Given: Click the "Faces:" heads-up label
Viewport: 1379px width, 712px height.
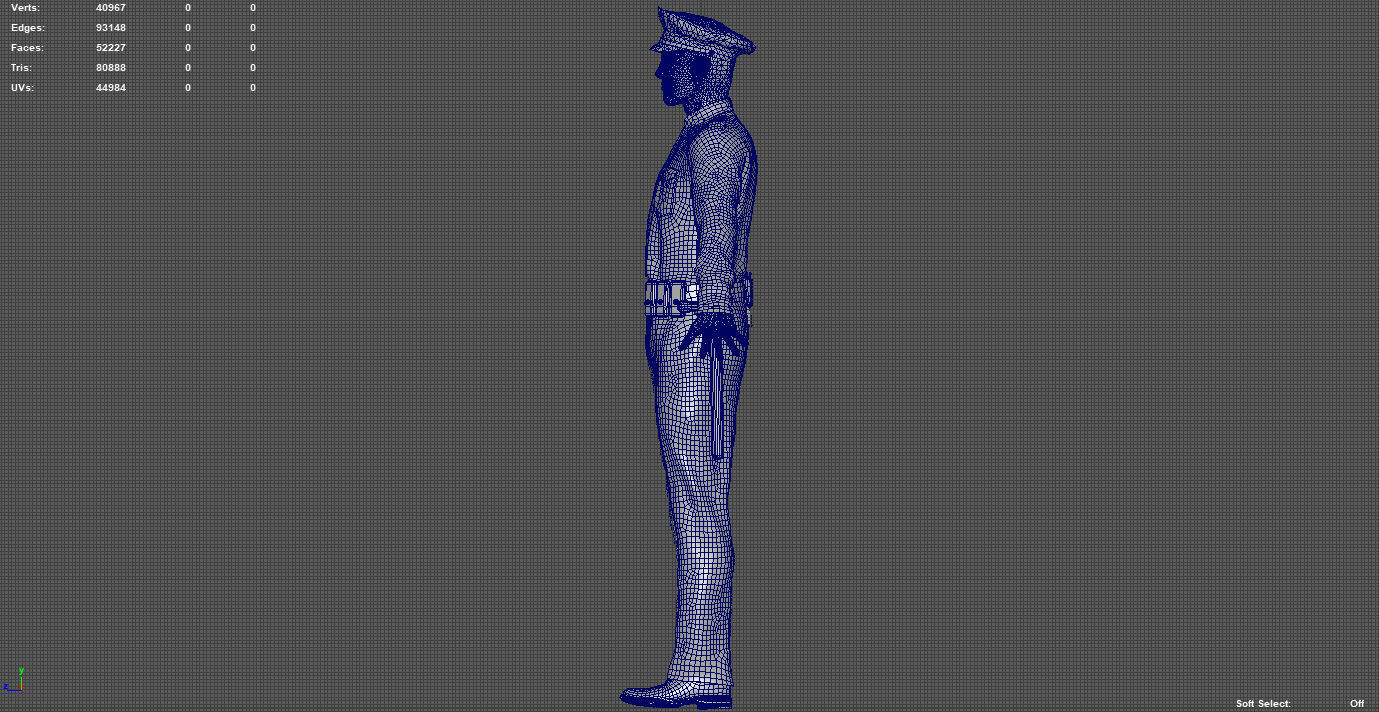Looking at the screenshot, I should (x=27, y=48).
